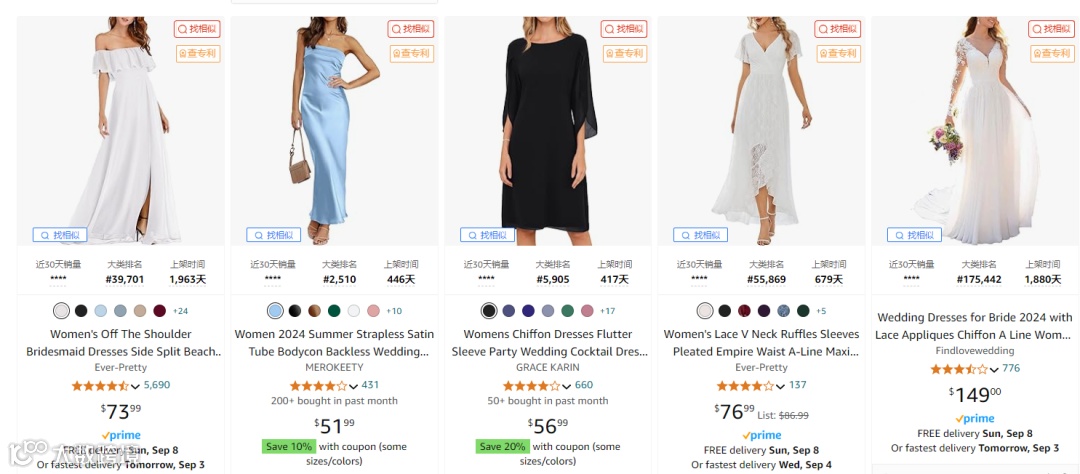Expand rating dropdown arrow for Findlovewedding wedding dress
Screen dimensions: 1080x474
tap(994, 370)
